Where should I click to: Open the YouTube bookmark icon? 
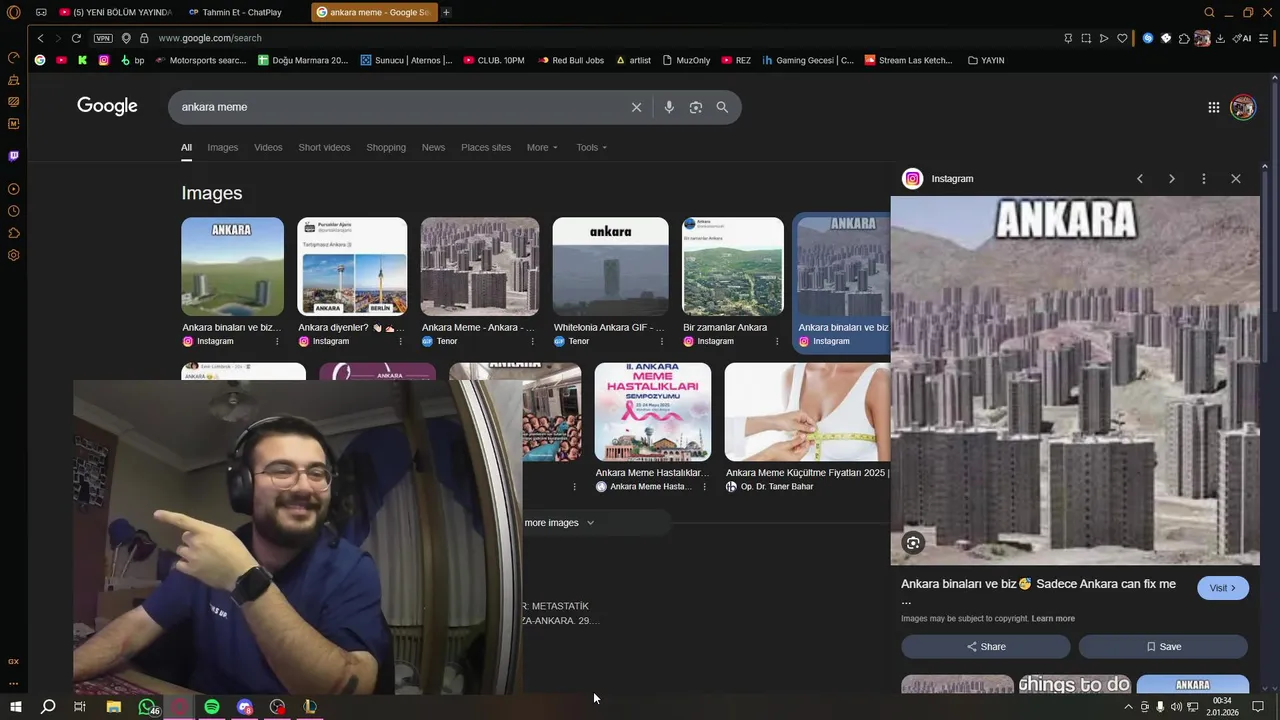(x=61, y=60)
